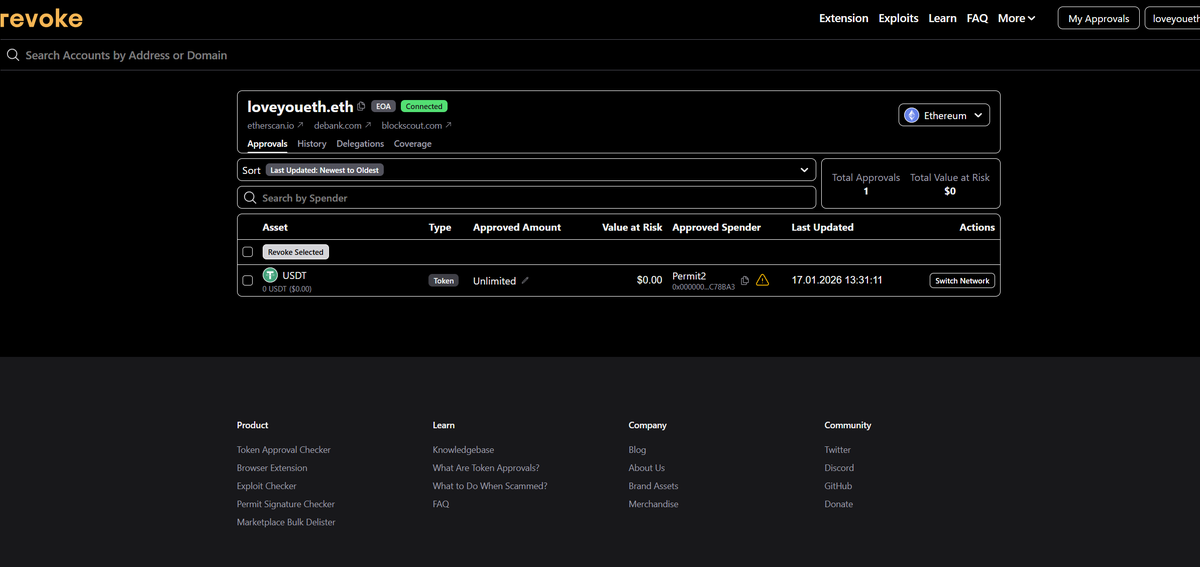
Task: Open the Donate link
Action: coord(839,504)
